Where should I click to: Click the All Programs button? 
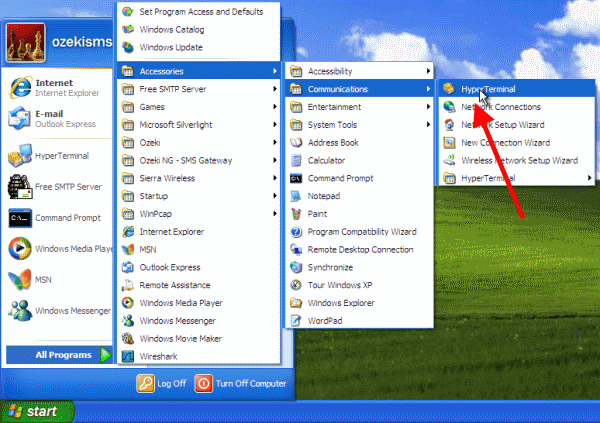tap(59, 355)
